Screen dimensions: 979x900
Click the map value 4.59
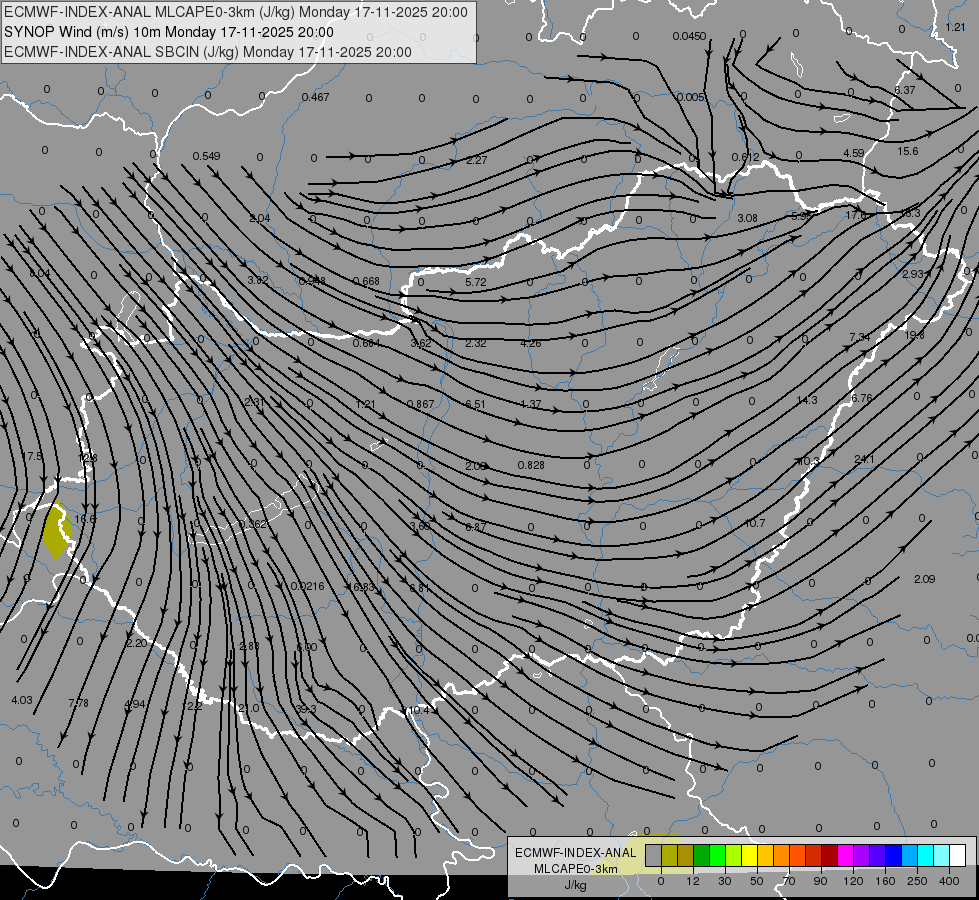click(x=854, y=154)
